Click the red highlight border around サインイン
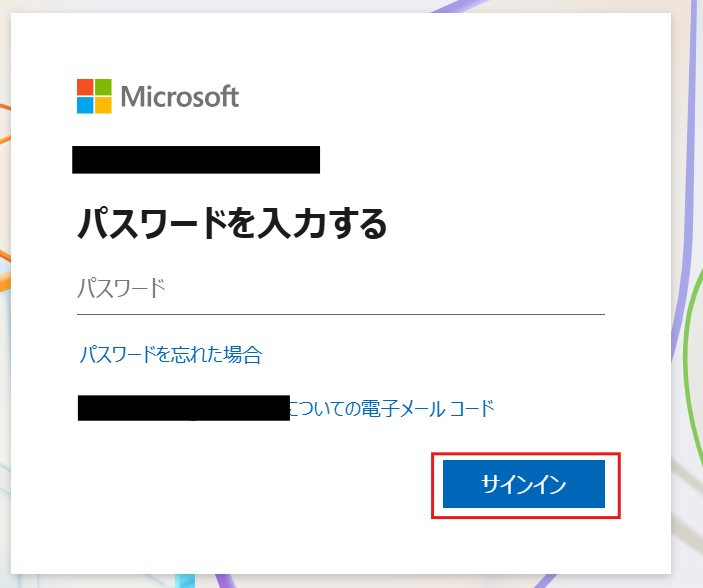The height and width of the screenshot is (588, 703). tap(526, 454)
